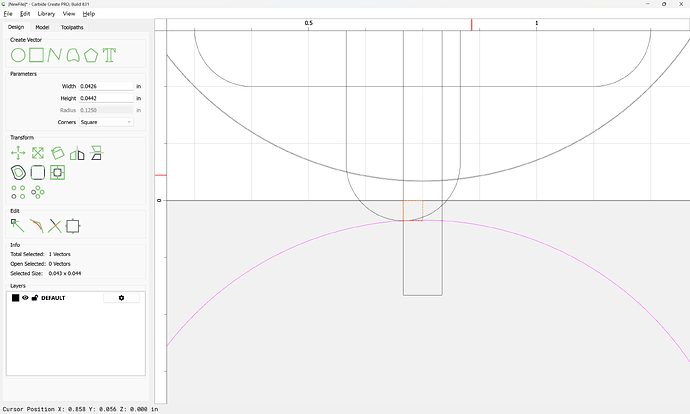
Task: Activate the Trim Vectors tool
Action: (x=55, y=226)
